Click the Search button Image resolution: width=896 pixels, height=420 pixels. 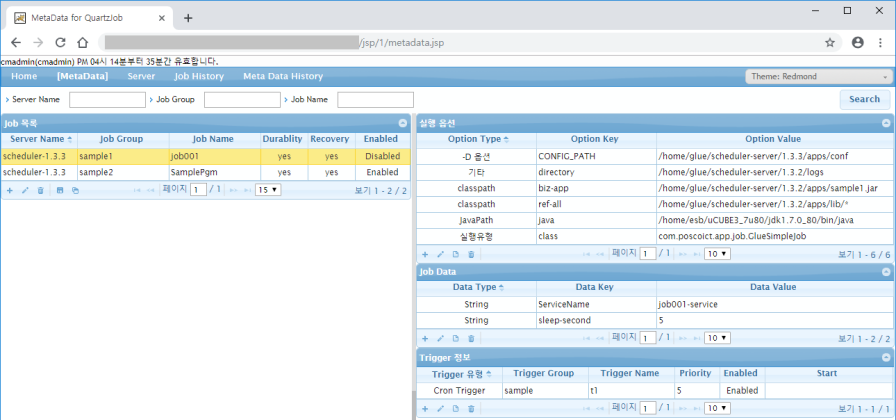(x=864, y=99)
